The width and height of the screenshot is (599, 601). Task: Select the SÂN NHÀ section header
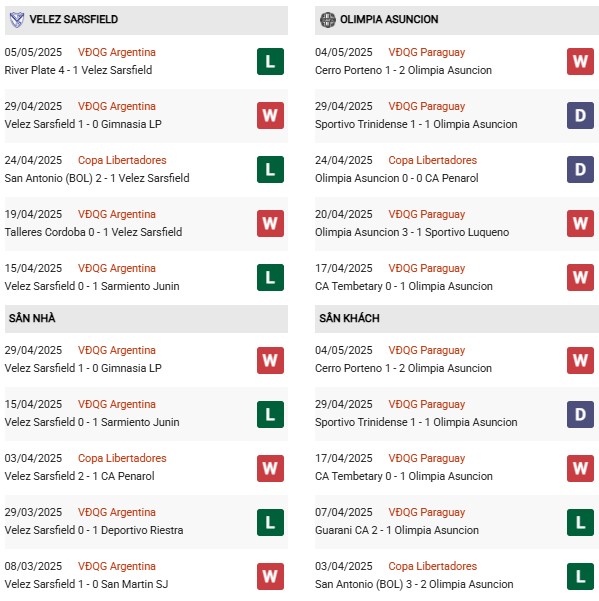(146, 319)
